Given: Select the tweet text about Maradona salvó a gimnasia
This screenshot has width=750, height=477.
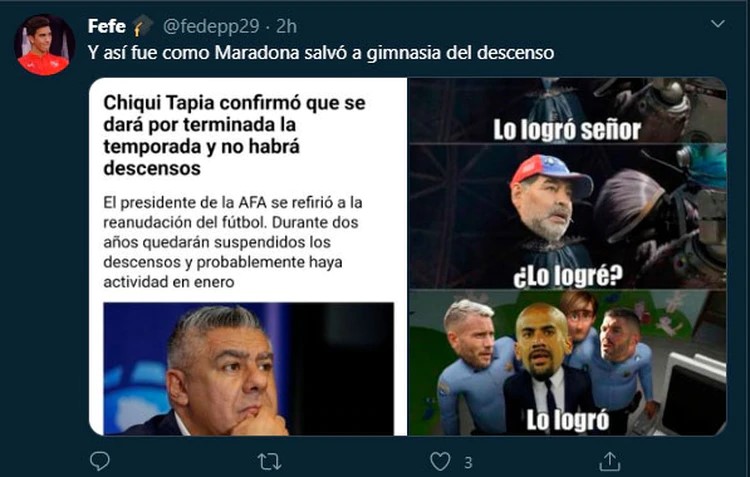Looking at the screenshot, I should pyautogui.click(x=320, y=53).
